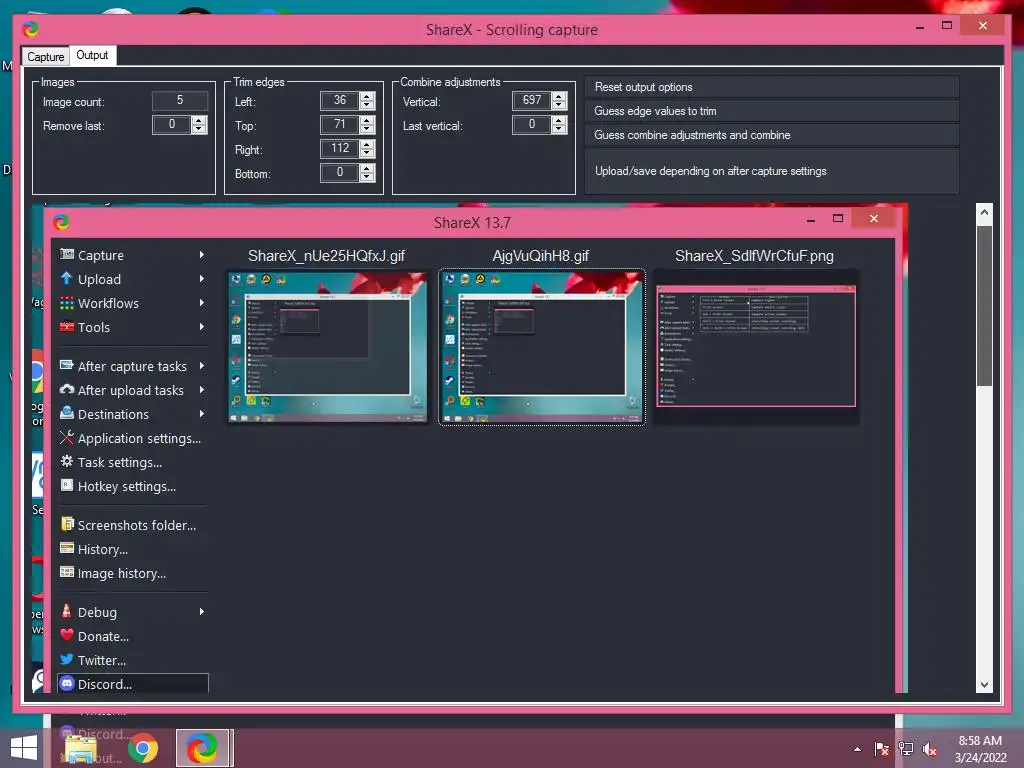This screenshot has height=768, width=1024.
Task: Increase the Remove last value
Action: pyautogui.click(x=199, y=120)
